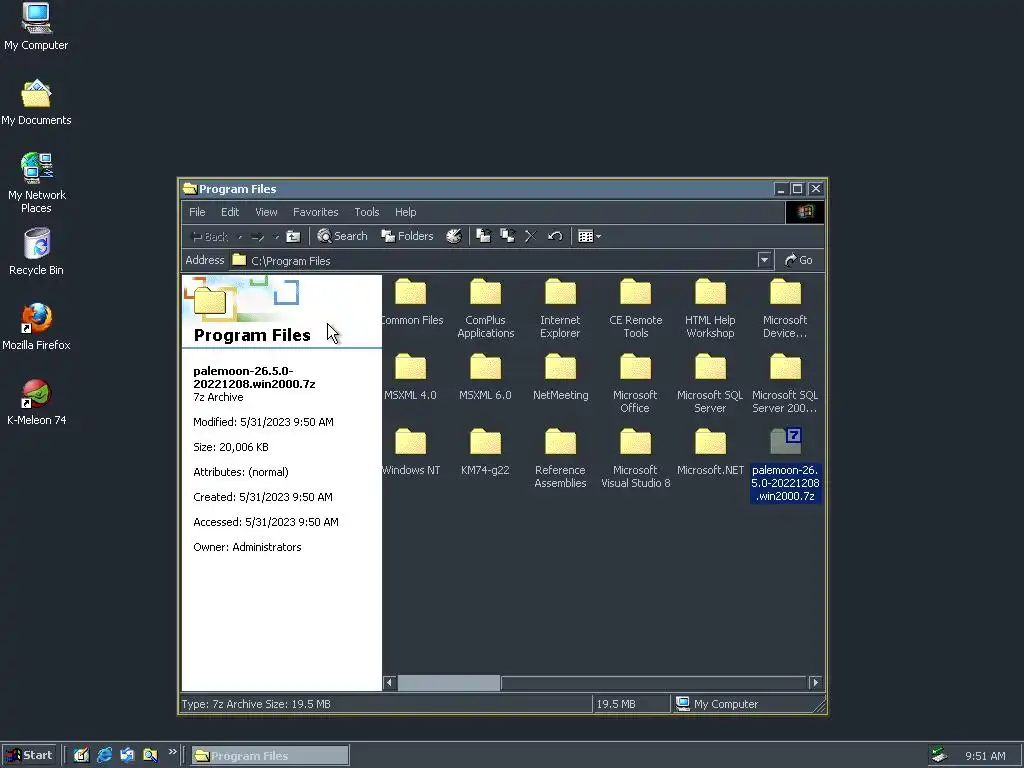Image resolution: width=1024 pixels, height=768 pixels.
Task: Expand the Address bar dropdown
Action: click(x=764, y=261)
